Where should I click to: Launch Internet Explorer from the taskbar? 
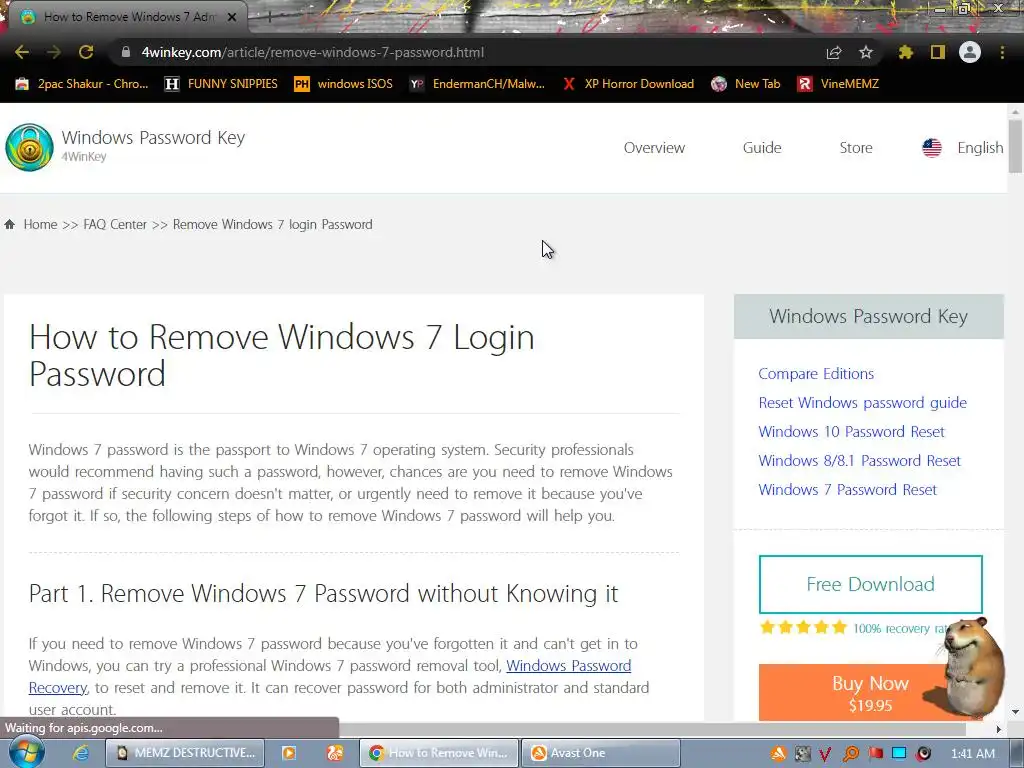[x=80, y=753]
